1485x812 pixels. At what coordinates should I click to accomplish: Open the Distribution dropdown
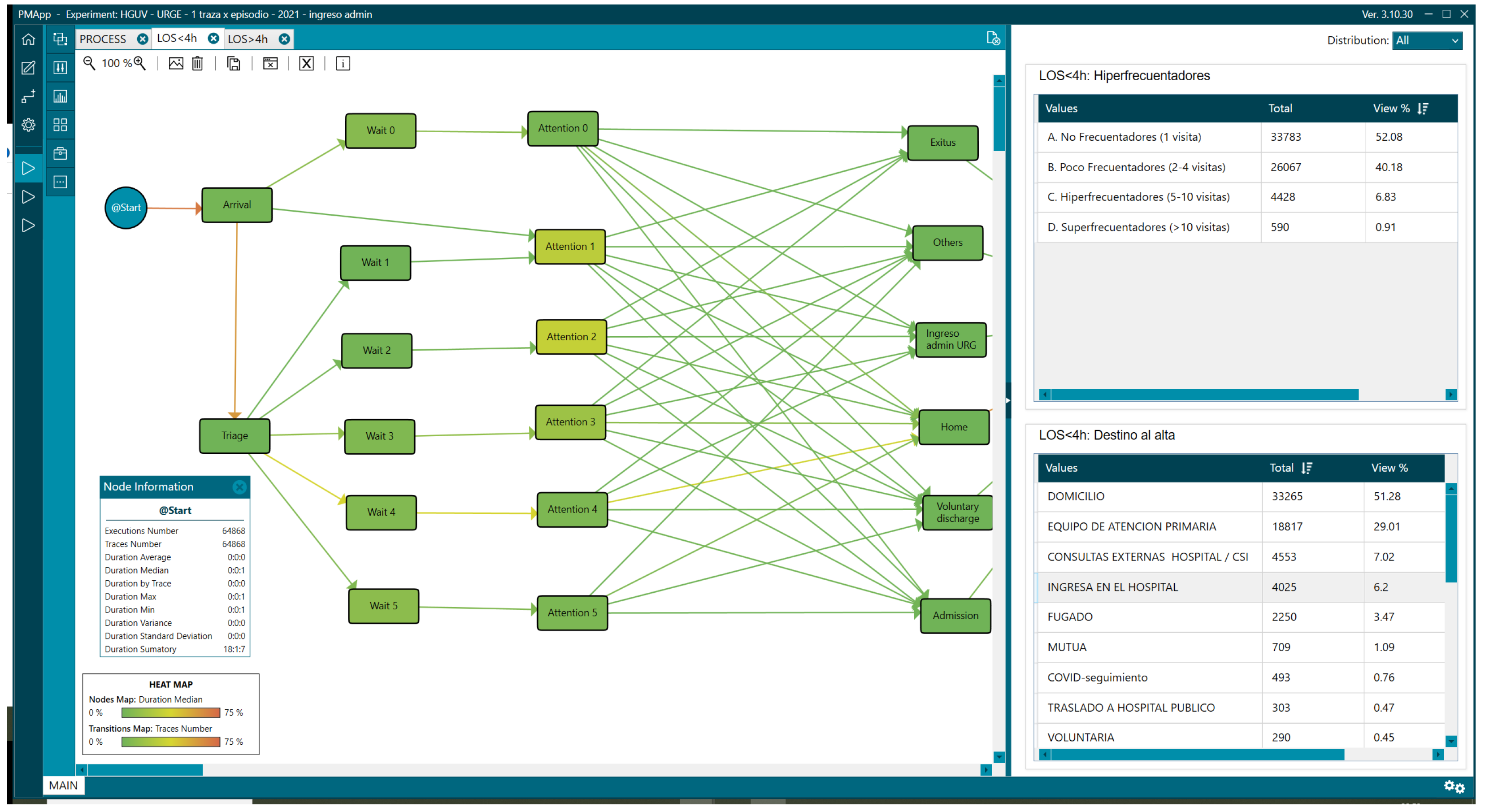coord(1427,40)
